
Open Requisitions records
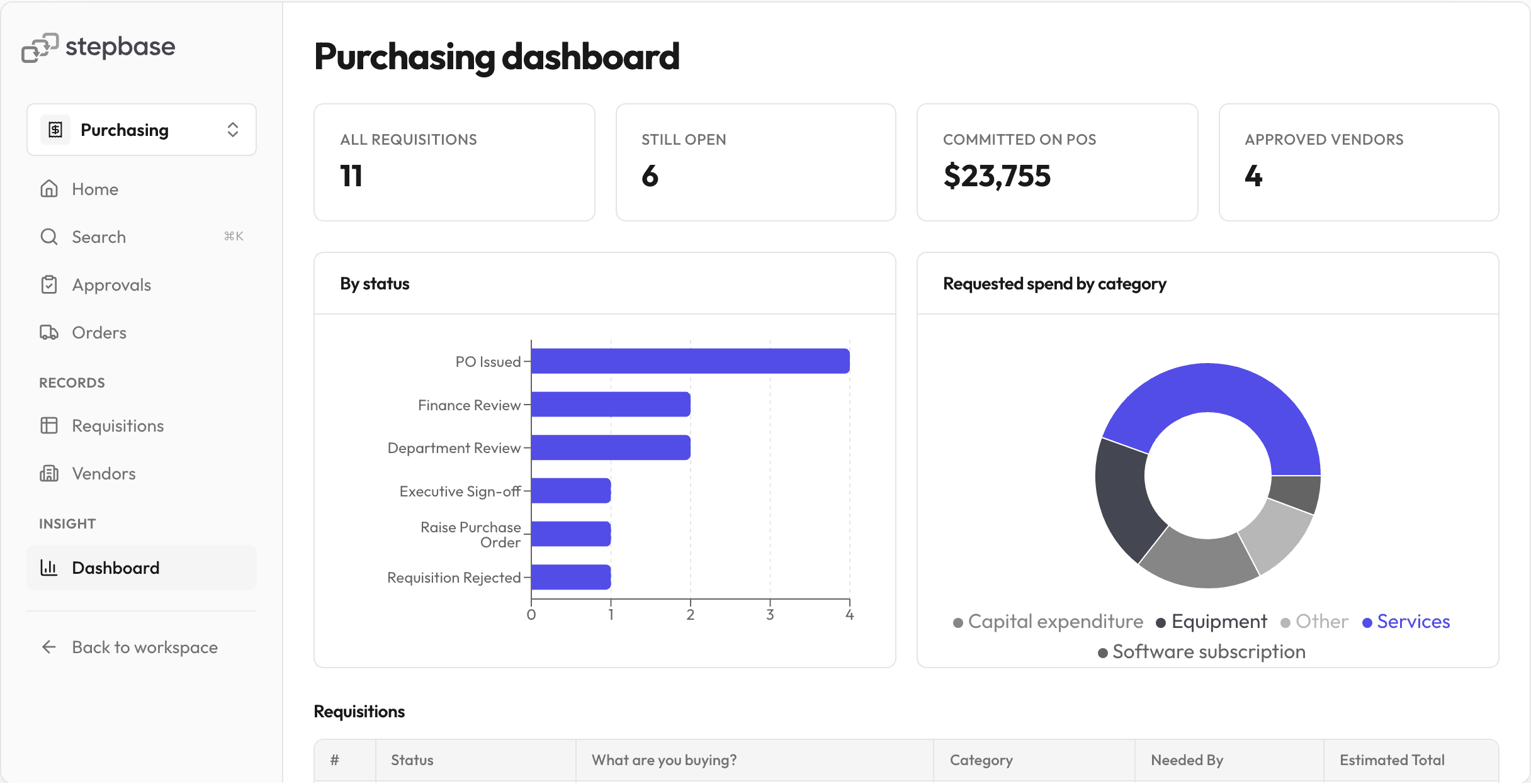coord(142,425)
